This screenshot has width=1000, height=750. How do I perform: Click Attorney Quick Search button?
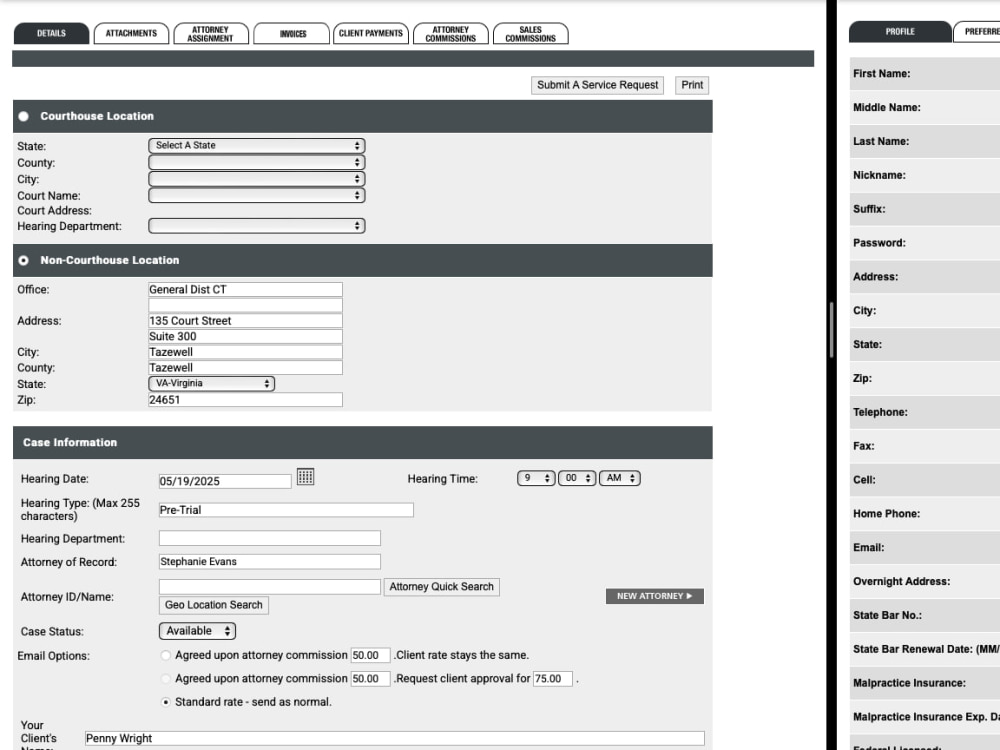click(x=441, y=587)
